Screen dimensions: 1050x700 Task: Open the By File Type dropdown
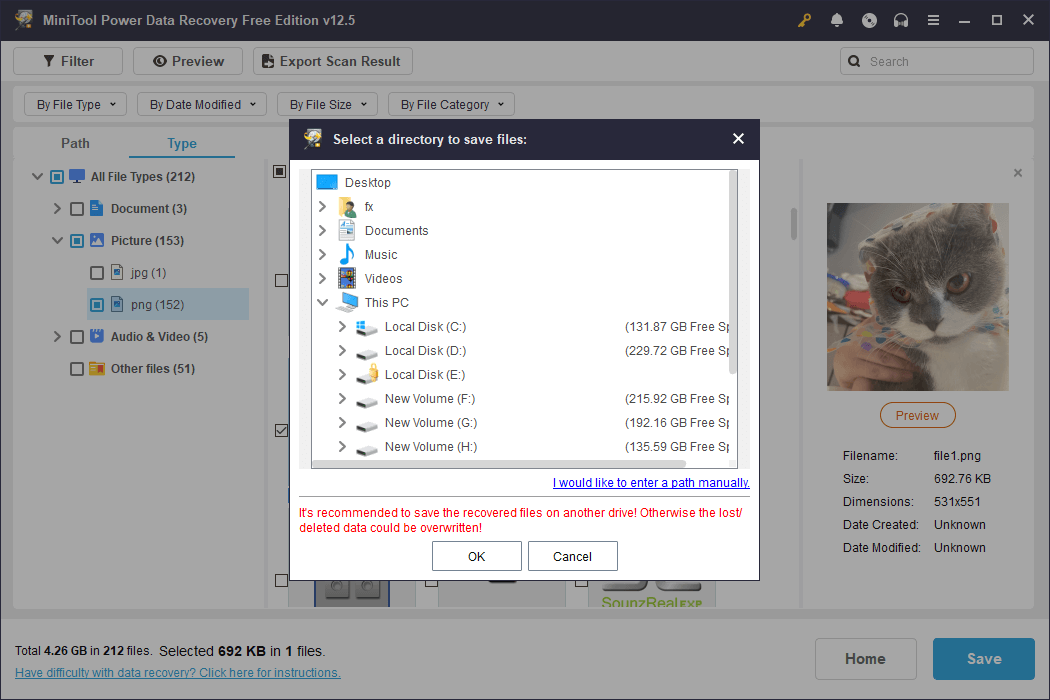pyautogui.click(x=76, y=104)
